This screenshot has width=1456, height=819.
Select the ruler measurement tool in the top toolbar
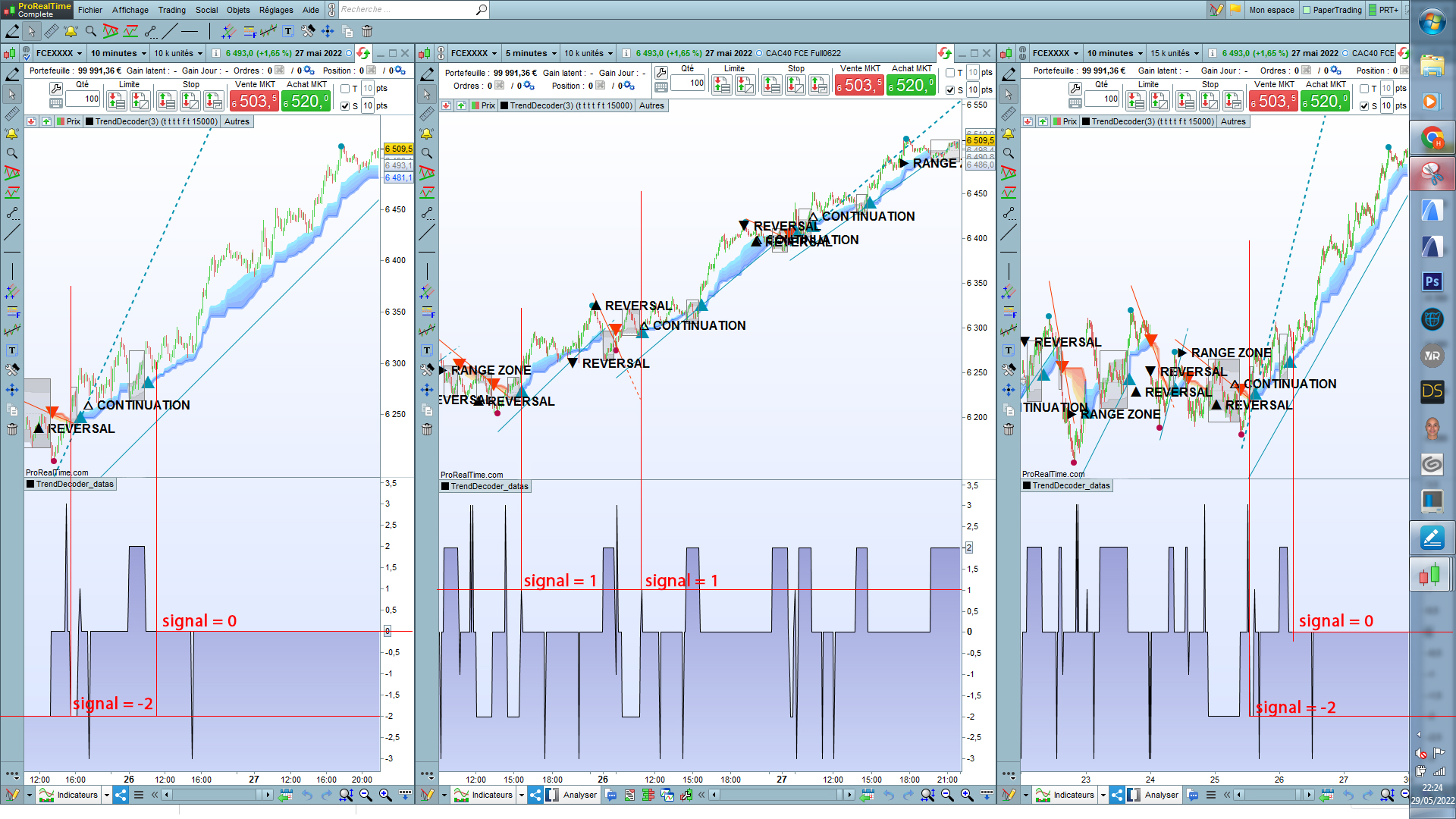pos(51,32)
